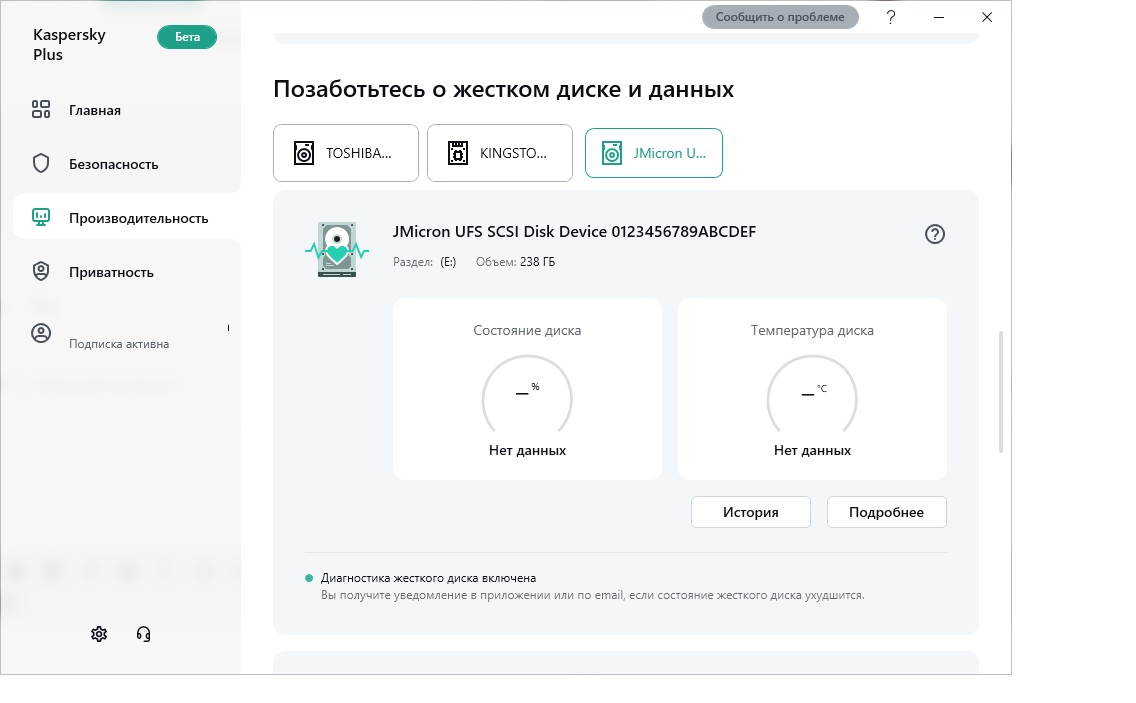Select the JMicron disk tab
This screenshot has width=1136, height=703.
[653, 153]
